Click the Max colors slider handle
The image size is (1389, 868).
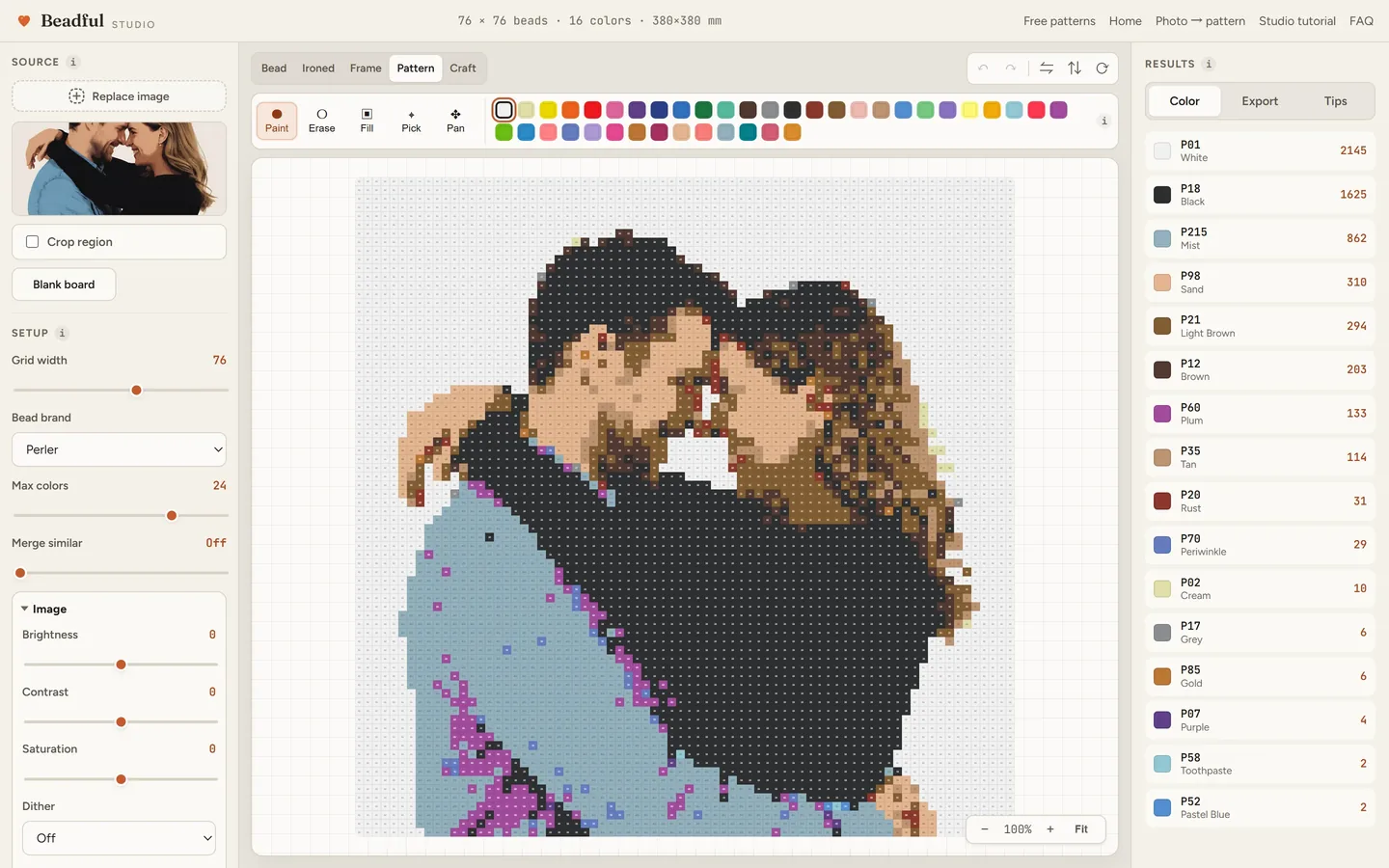point(172,516)
